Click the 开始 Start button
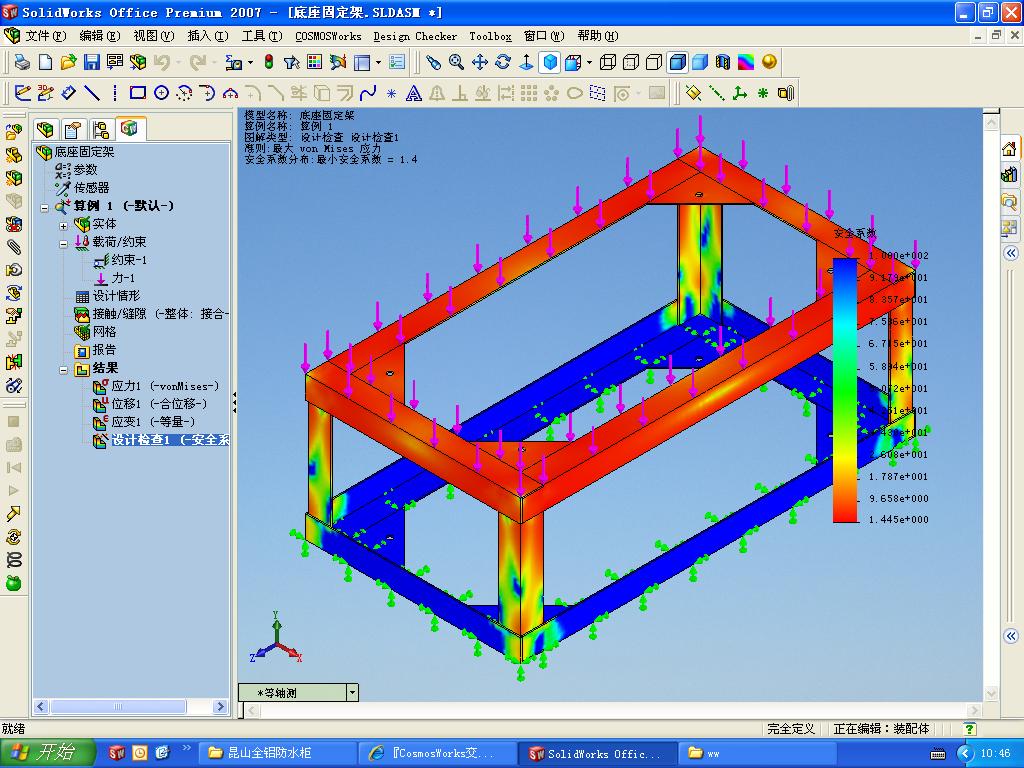 pos(47,753)
